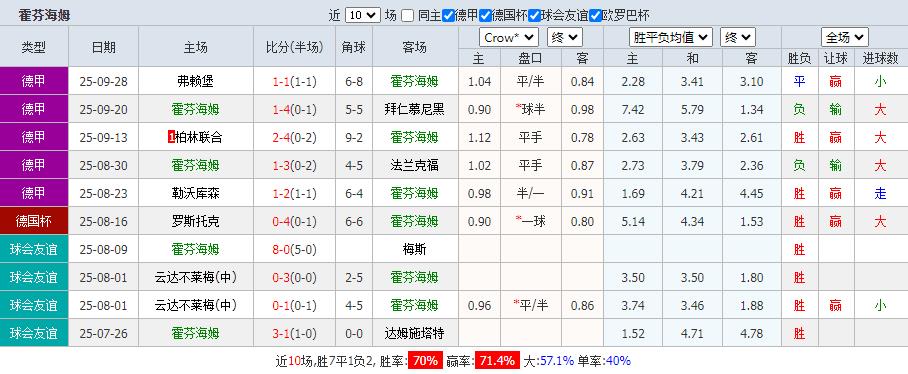Click the red card badge beside 柏林联合
Image resolution: width=908 pixels, height=374 pixels.
click(x=171, y=137)
